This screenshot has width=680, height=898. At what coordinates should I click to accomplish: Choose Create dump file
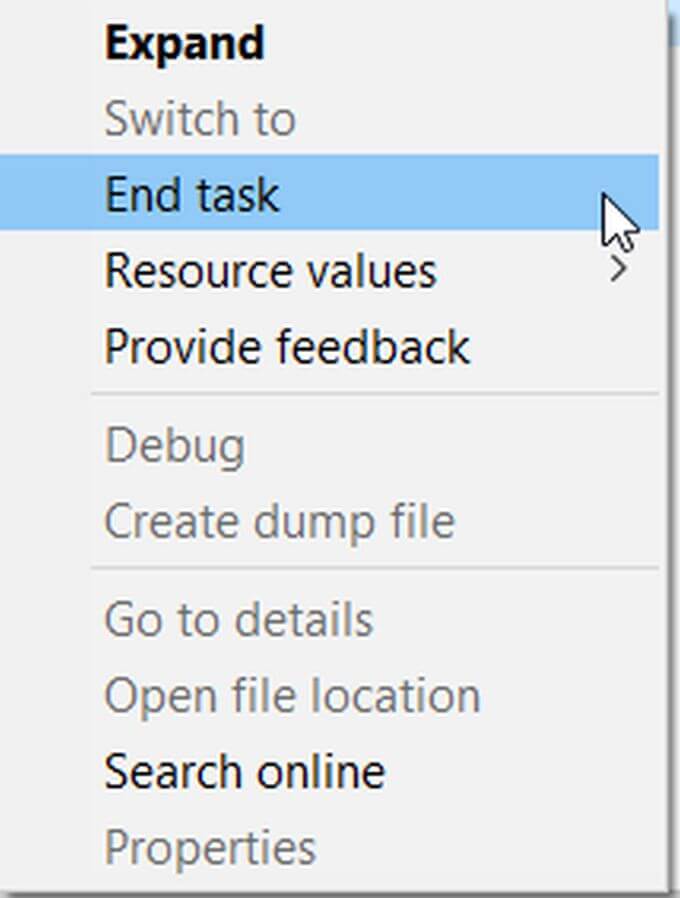[279, 521]
